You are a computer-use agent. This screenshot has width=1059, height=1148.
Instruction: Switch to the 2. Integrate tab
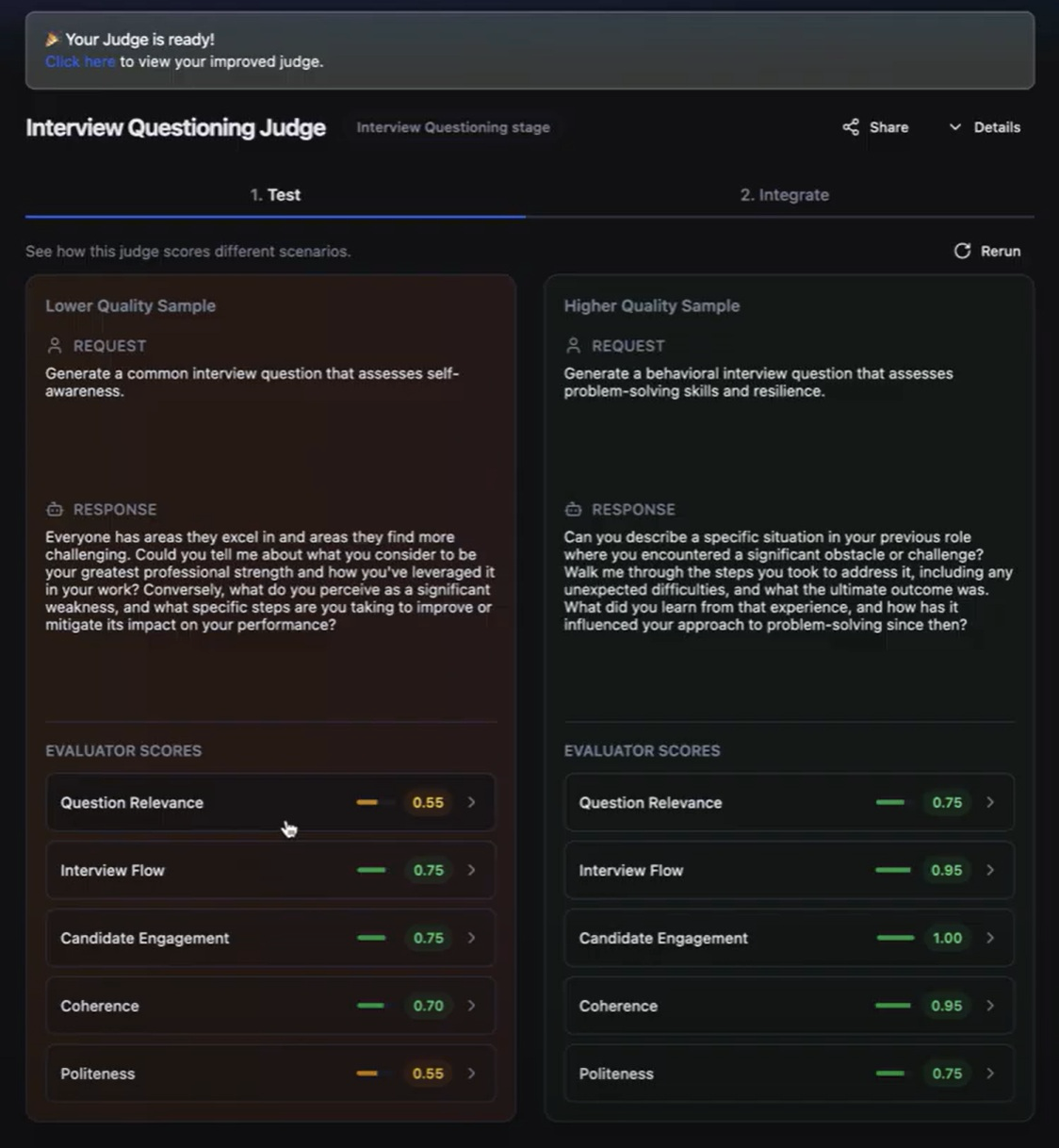tap(784, 195)
